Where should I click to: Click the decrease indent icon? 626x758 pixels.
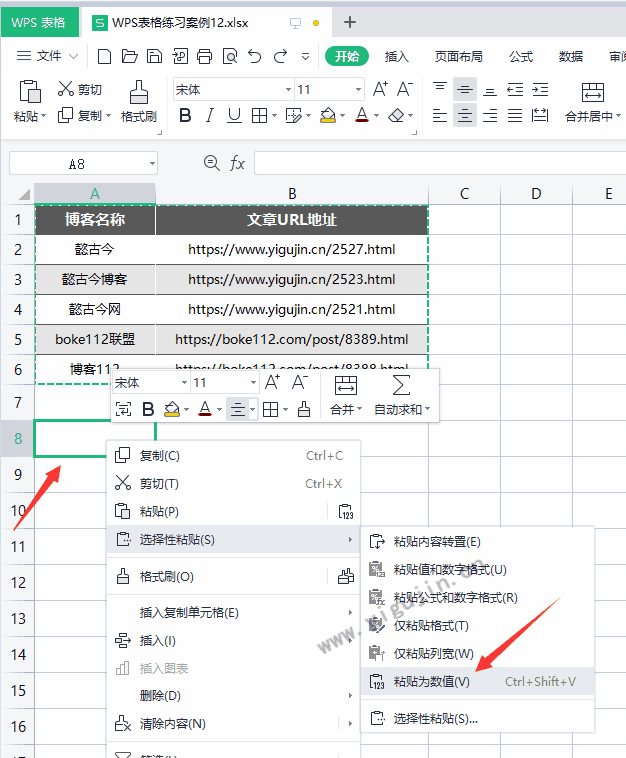click(515, 89)
